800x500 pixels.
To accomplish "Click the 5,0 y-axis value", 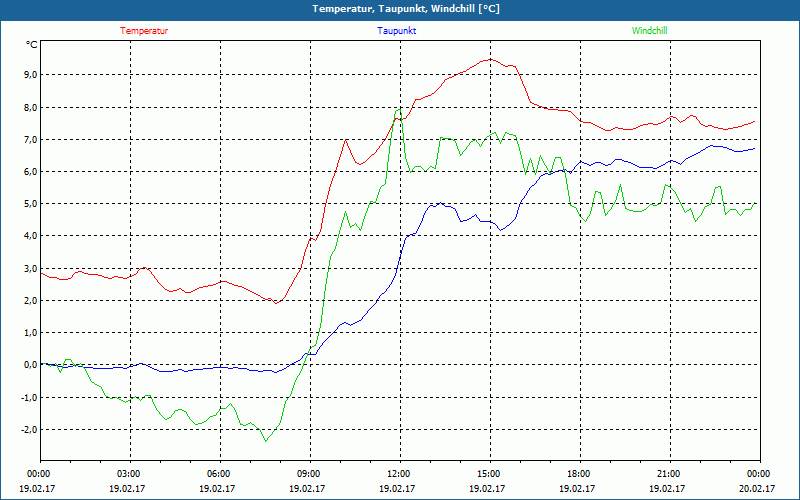I will 31,204.
